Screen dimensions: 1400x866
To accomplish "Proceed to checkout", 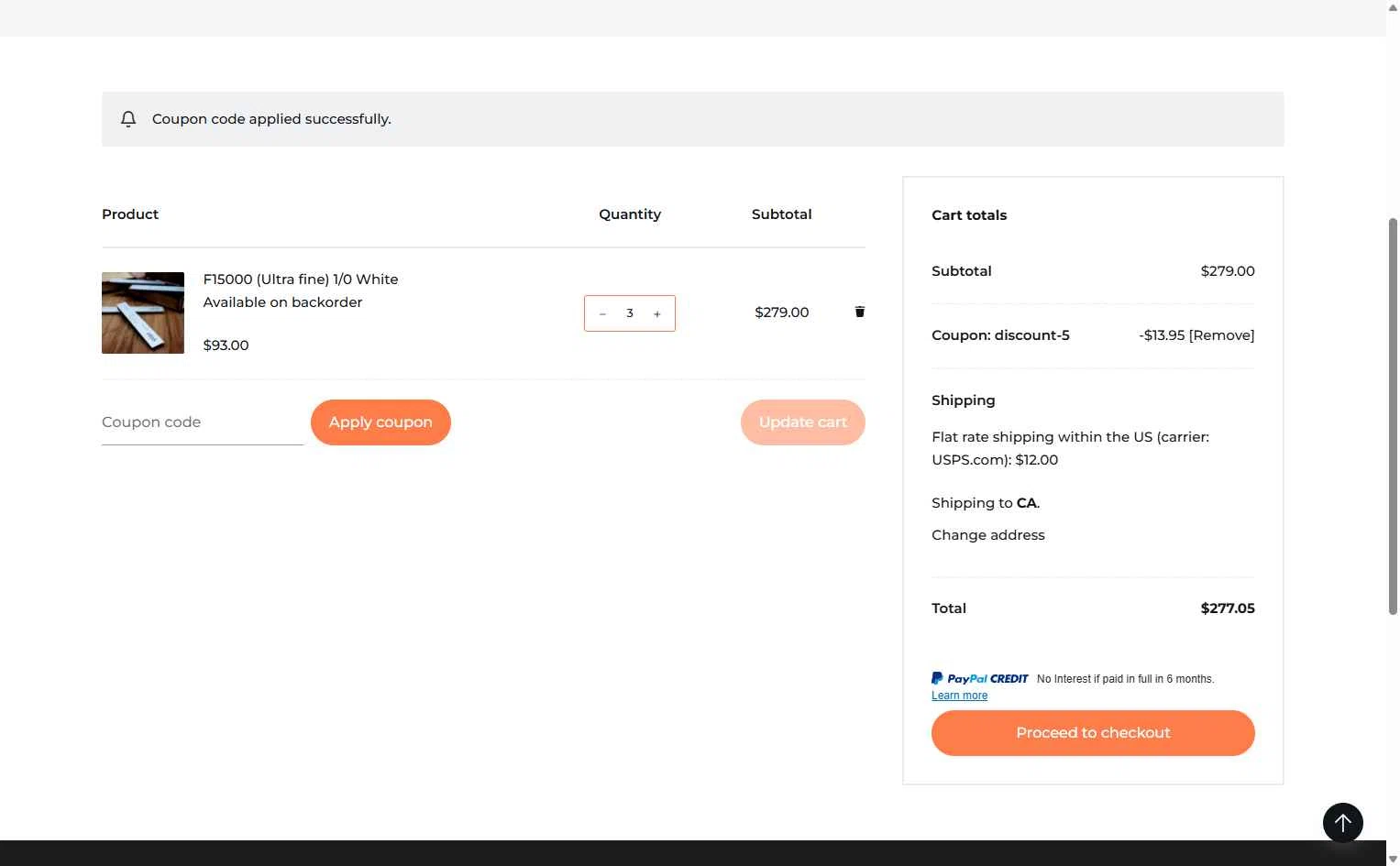I will 1093,733.
